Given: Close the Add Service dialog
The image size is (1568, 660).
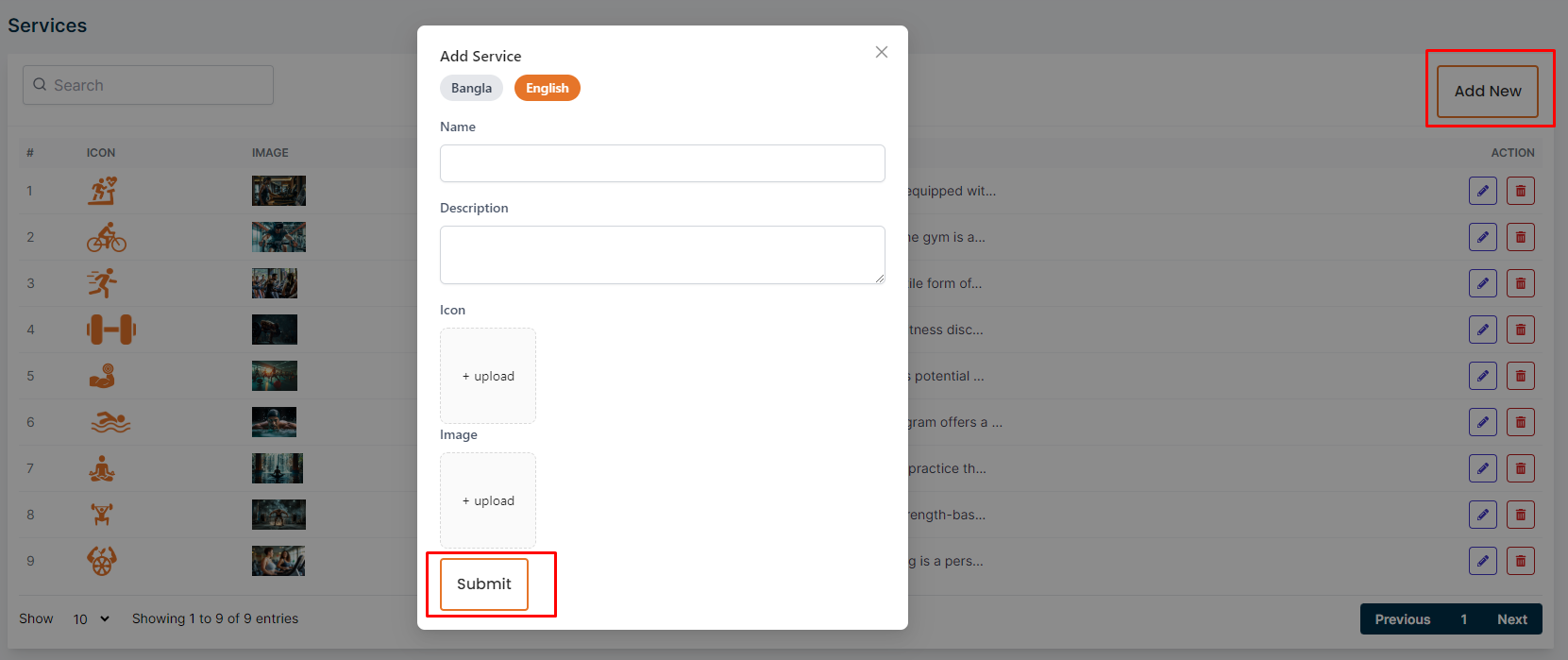Looking at the screenshot, I should click(881, 52).
